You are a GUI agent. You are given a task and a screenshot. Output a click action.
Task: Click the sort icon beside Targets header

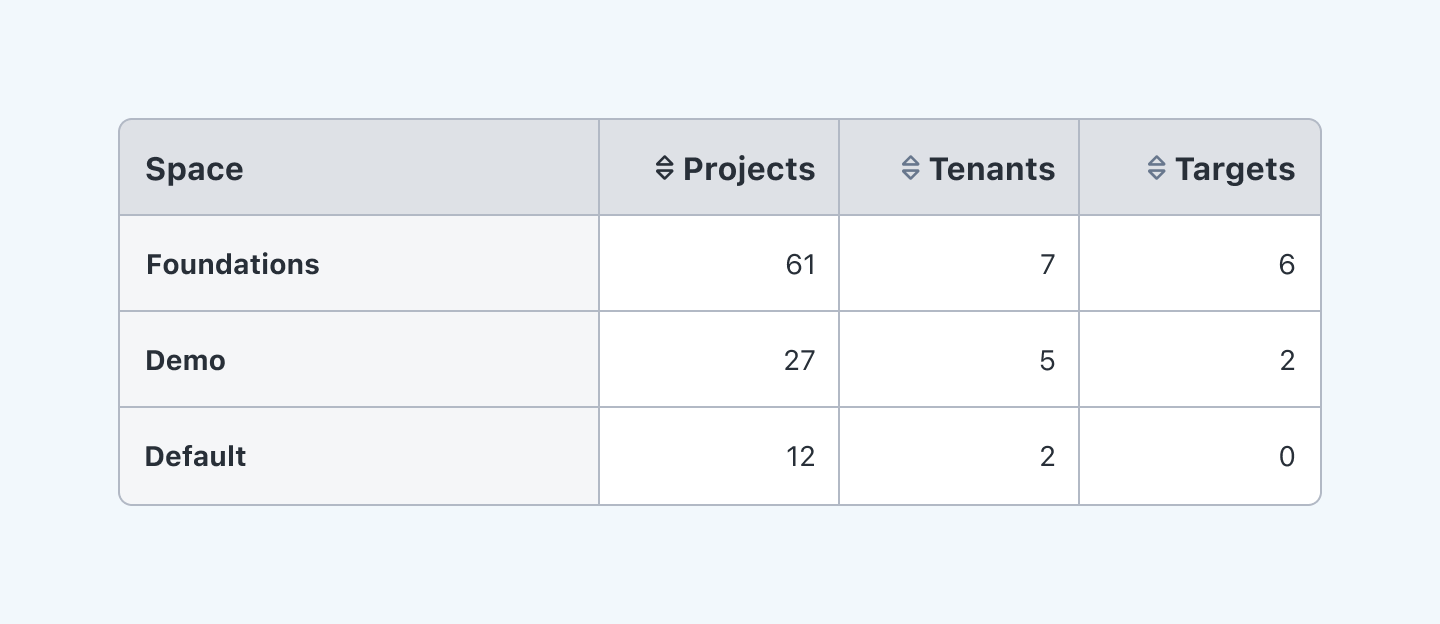pyautogui.click(x=1156, y=168)
